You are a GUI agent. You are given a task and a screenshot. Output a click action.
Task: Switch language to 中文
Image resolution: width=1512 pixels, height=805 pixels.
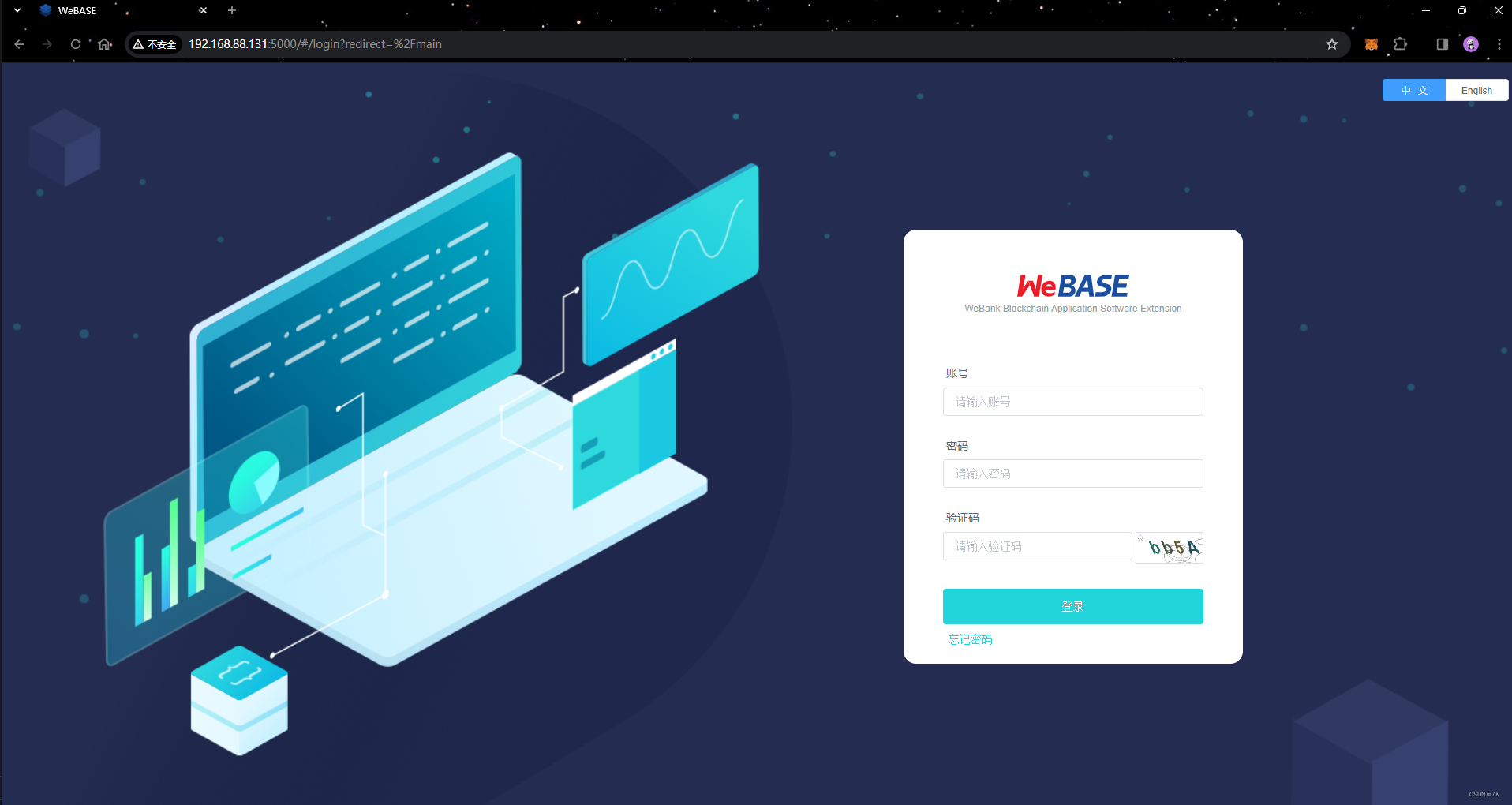(x=1414, y=90)
